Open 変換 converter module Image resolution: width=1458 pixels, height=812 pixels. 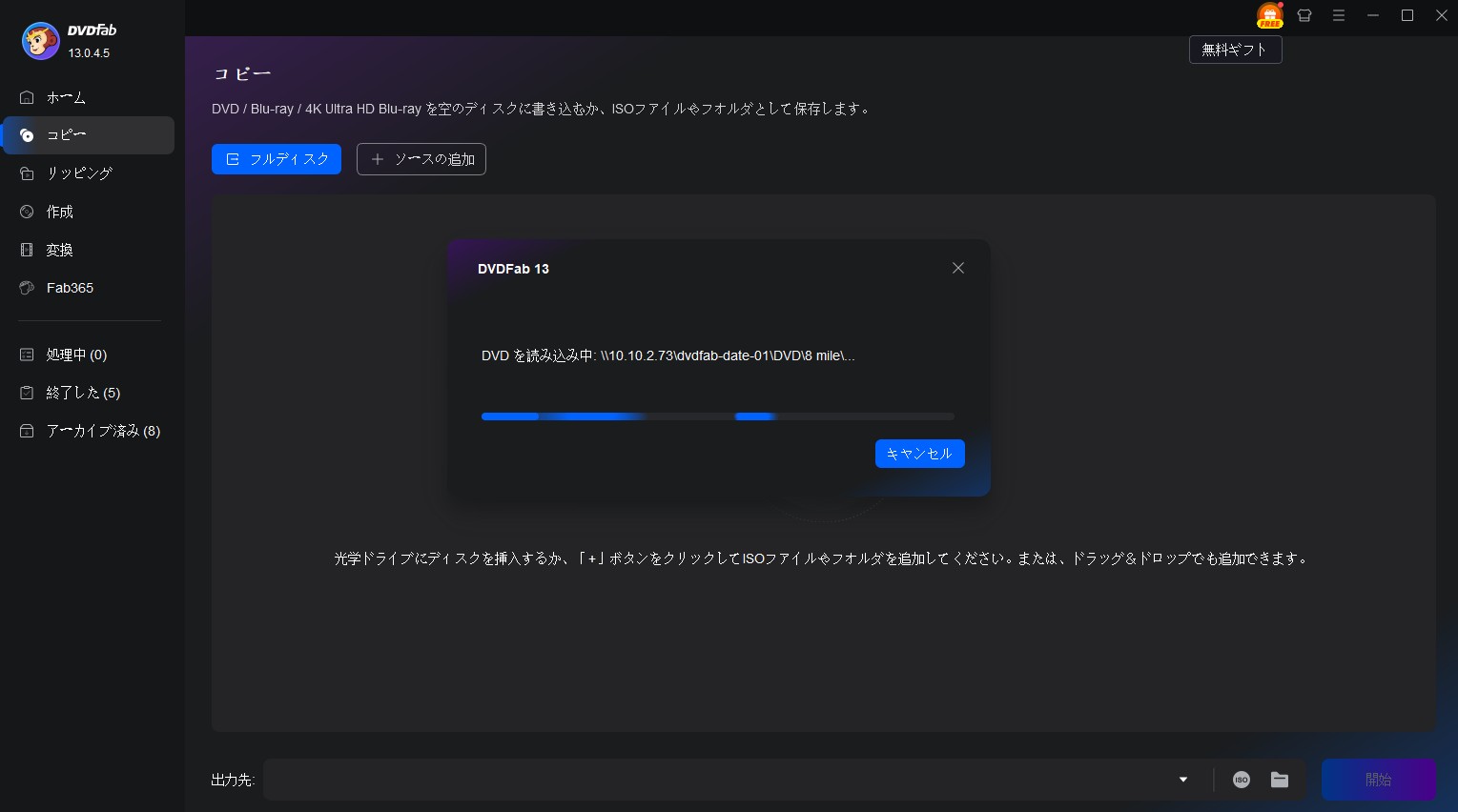tap(59, 250)
